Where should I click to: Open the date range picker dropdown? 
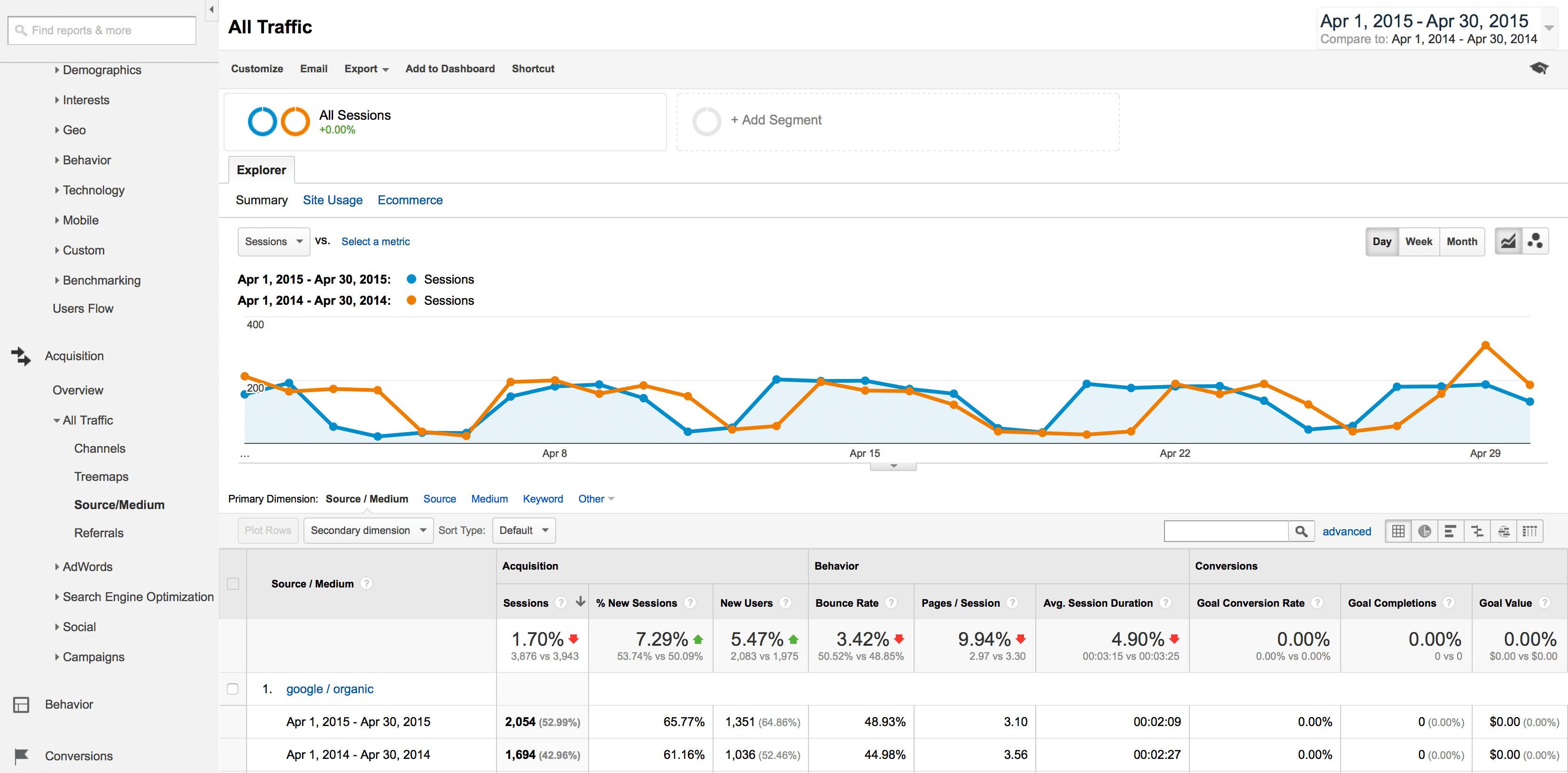tap(1549, 28)
